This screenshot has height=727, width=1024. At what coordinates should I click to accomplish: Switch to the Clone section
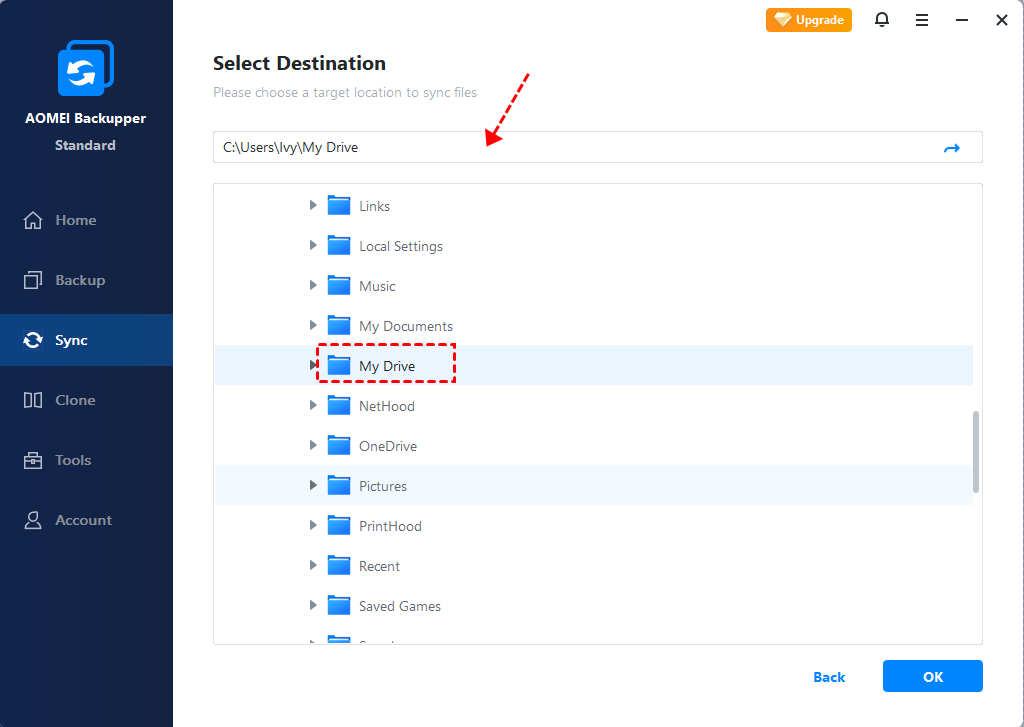75,400
